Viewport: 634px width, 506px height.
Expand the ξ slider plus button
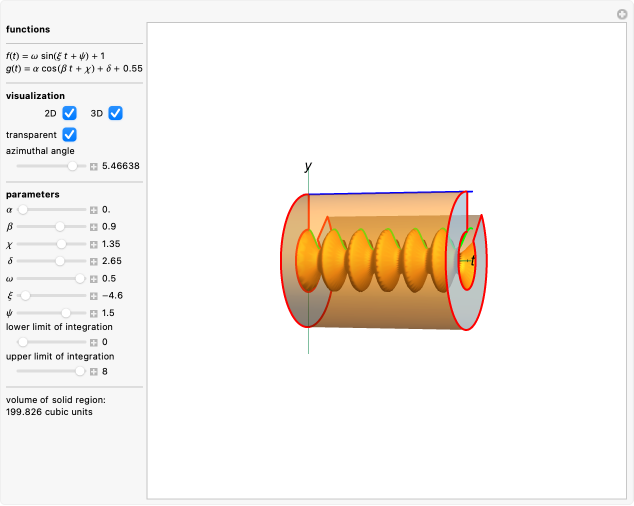(x=94, y=296)
